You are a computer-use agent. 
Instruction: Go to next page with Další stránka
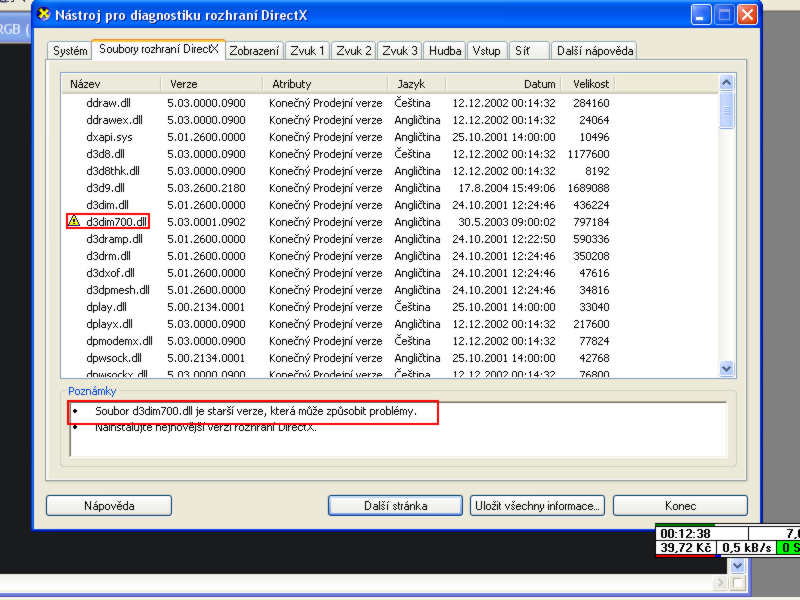click(395, 506)
